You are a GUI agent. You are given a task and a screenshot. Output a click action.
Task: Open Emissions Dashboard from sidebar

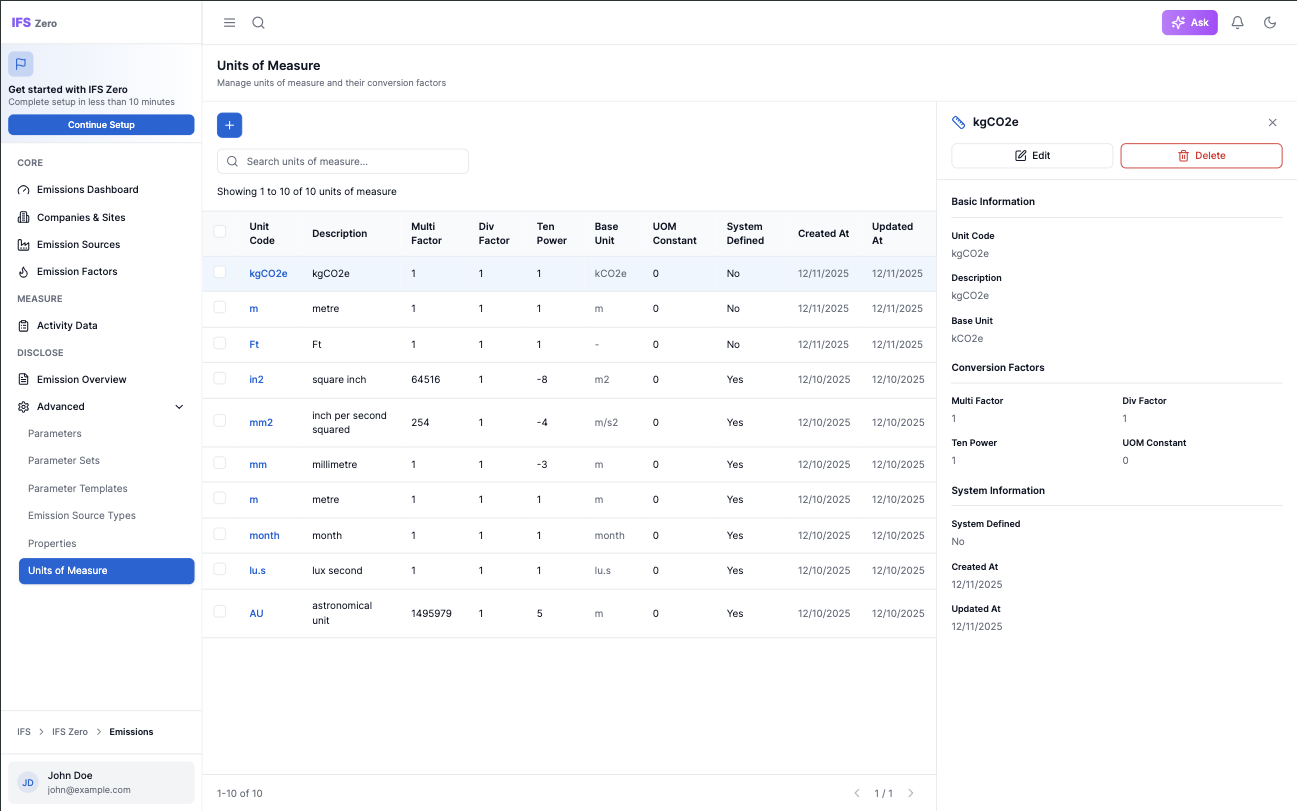(x=87, y=190)
